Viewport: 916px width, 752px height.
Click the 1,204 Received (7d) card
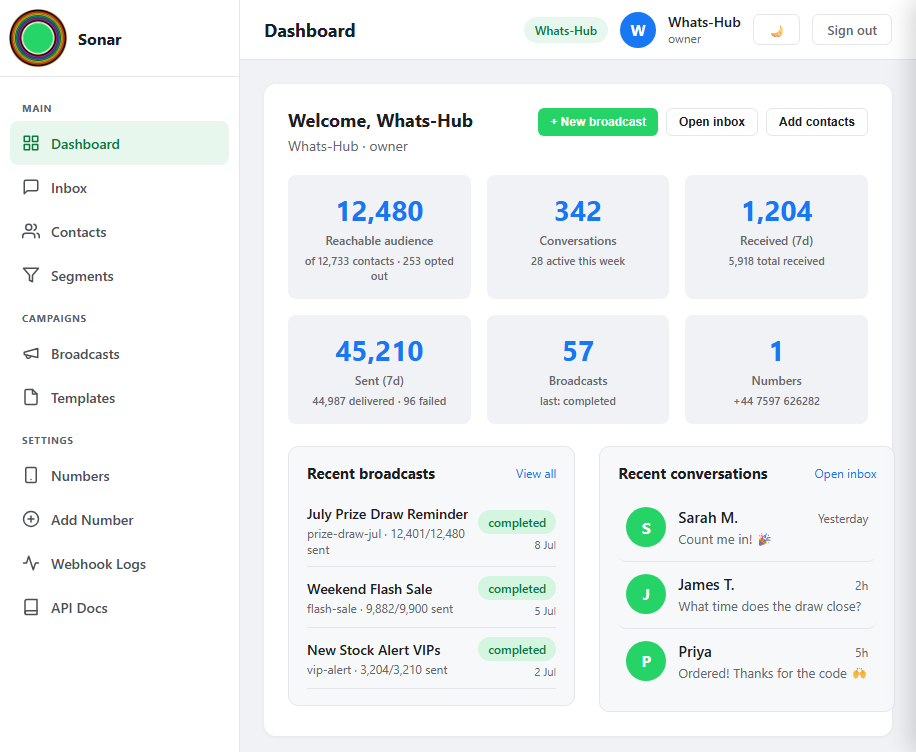(776, 237)
